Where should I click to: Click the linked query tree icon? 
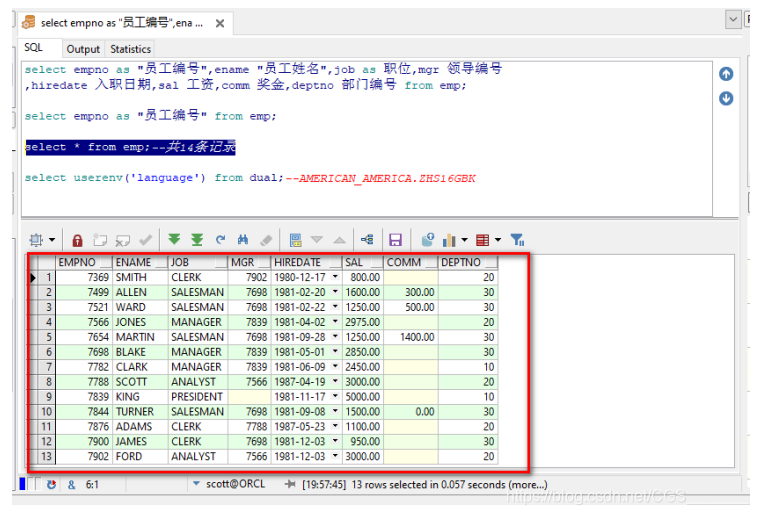367,240
